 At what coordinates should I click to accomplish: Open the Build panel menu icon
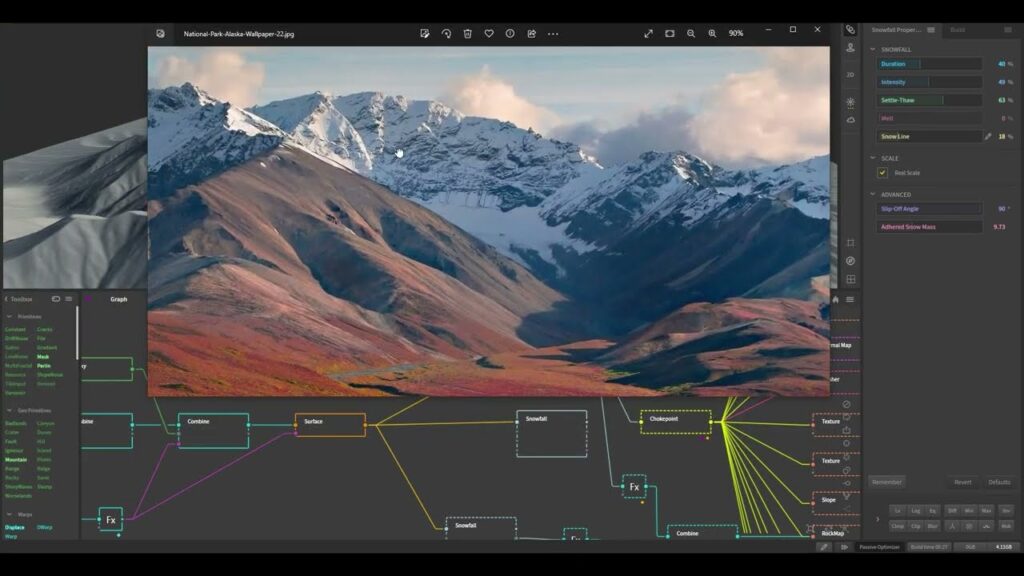pos(1008,29)
